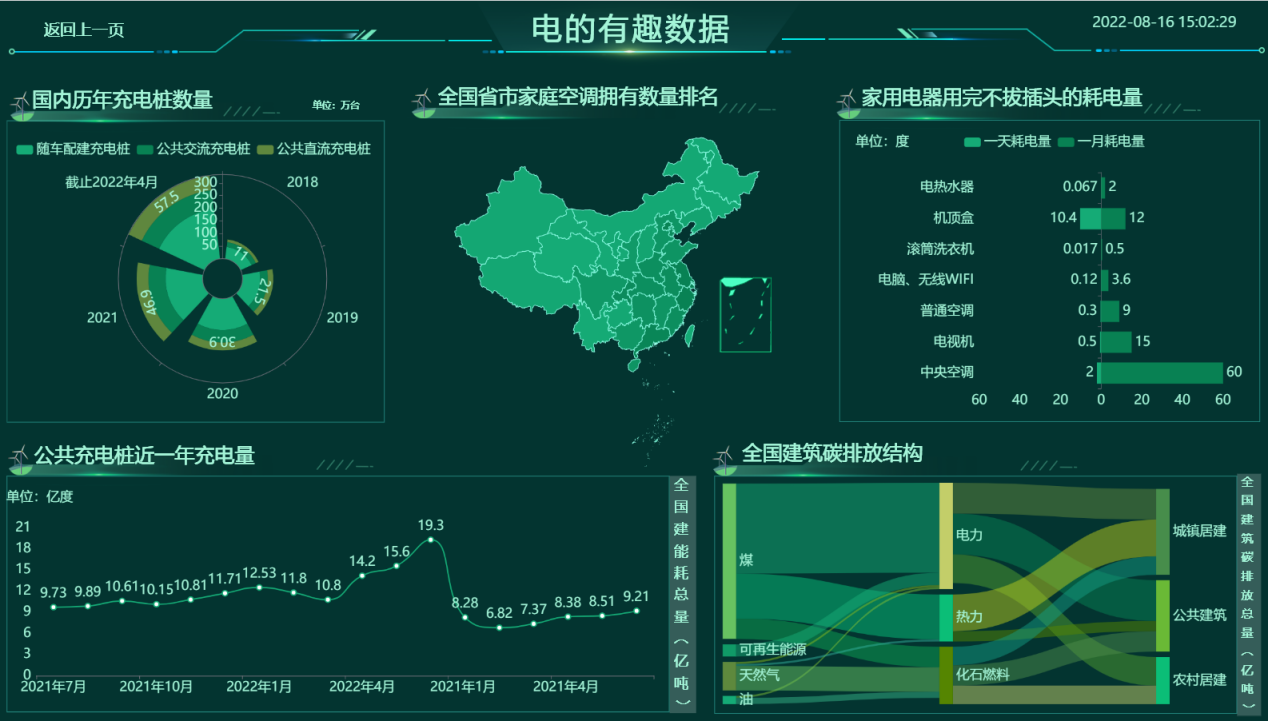Click the windmill icon beside 全国建筑碳排放结构
1268x721 pixels.
pos(724,453)
